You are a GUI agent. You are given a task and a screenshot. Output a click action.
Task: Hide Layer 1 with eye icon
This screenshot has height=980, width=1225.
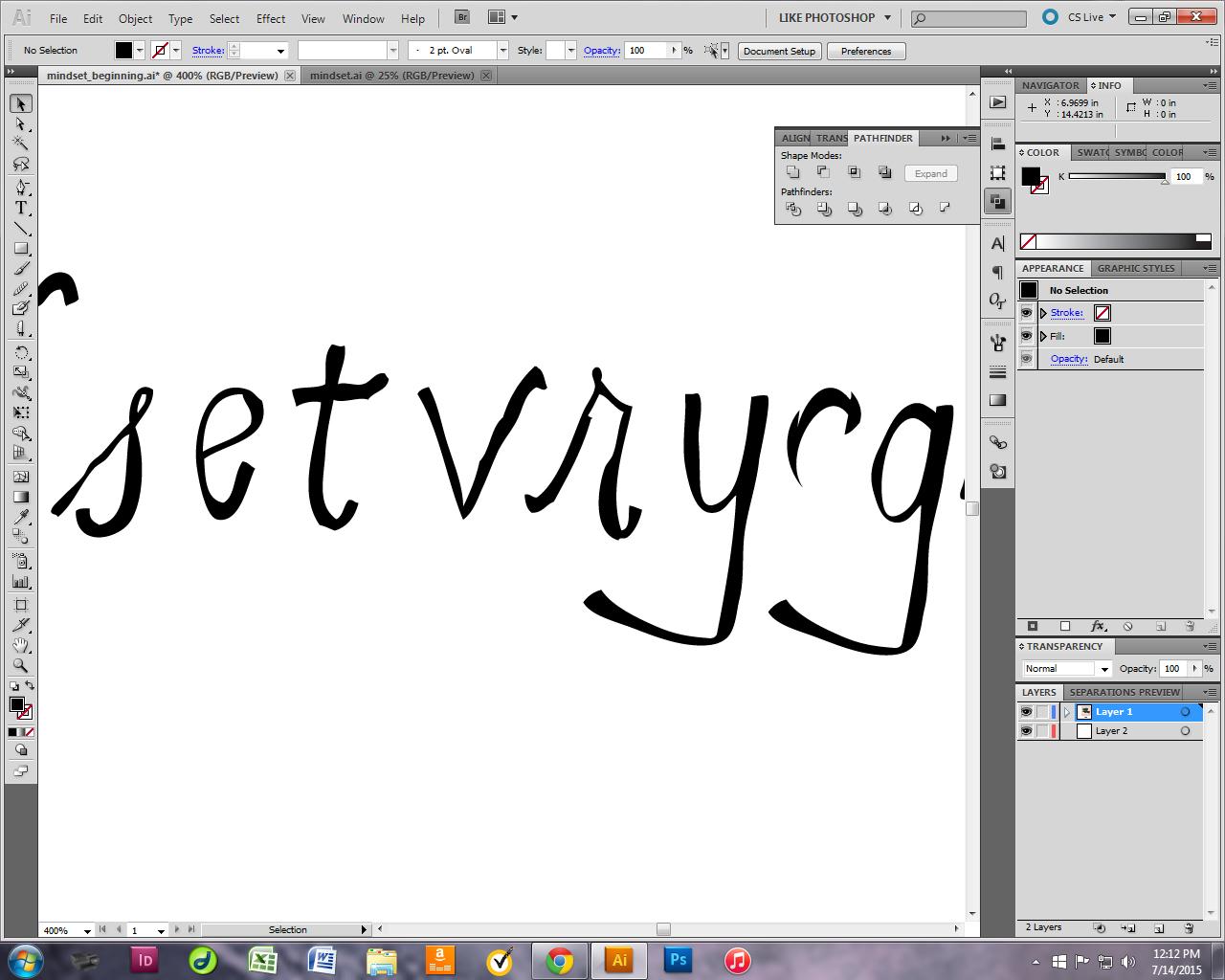pos(1026,712)
